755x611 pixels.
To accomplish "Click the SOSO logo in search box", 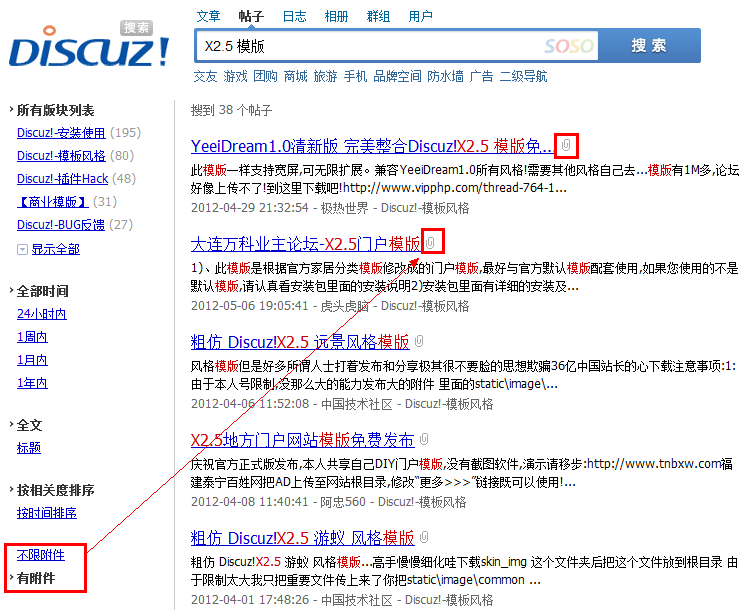I will click(569, 46).
